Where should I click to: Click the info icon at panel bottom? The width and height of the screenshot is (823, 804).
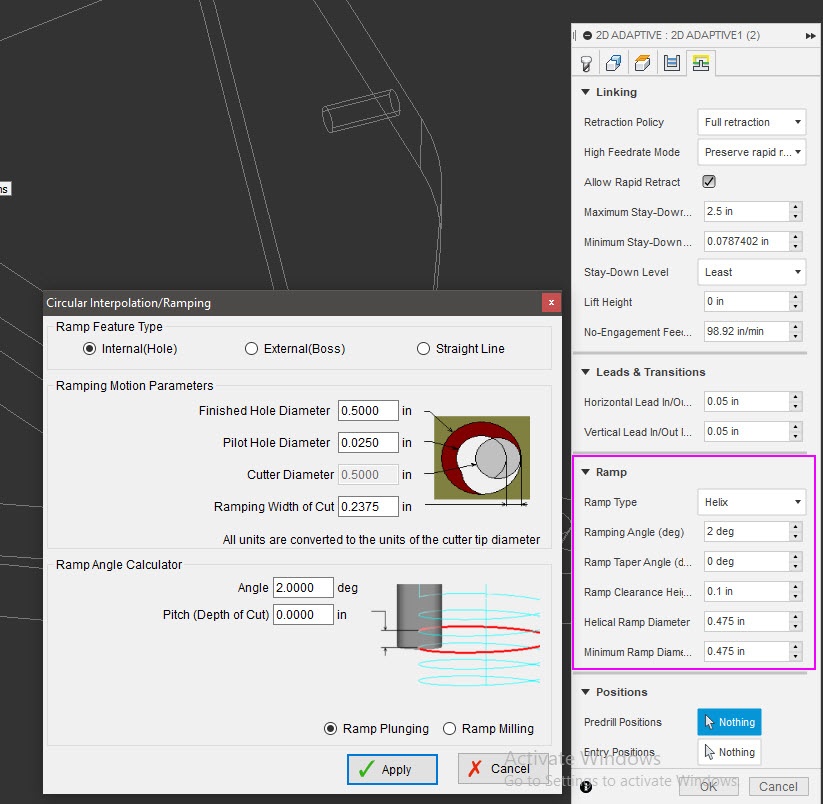click(x=586, y=787)
